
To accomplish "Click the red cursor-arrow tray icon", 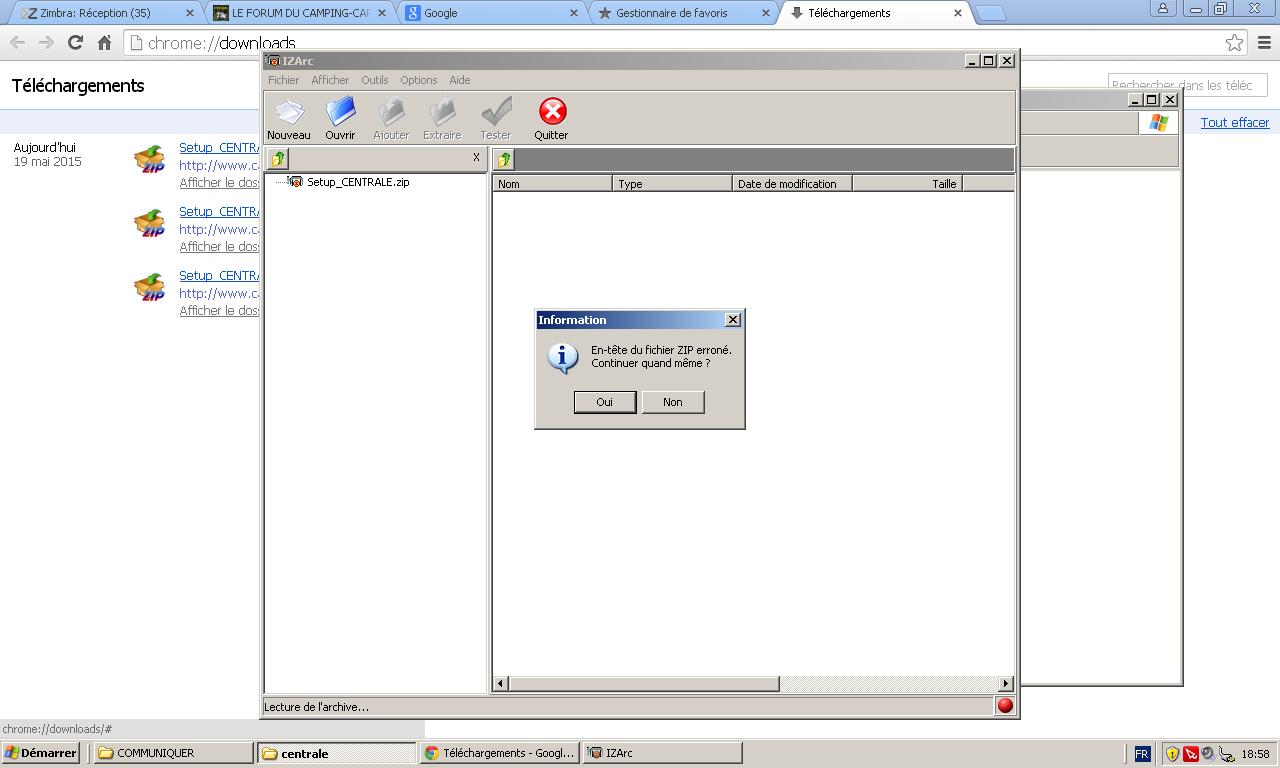I will coord(1190,754).
